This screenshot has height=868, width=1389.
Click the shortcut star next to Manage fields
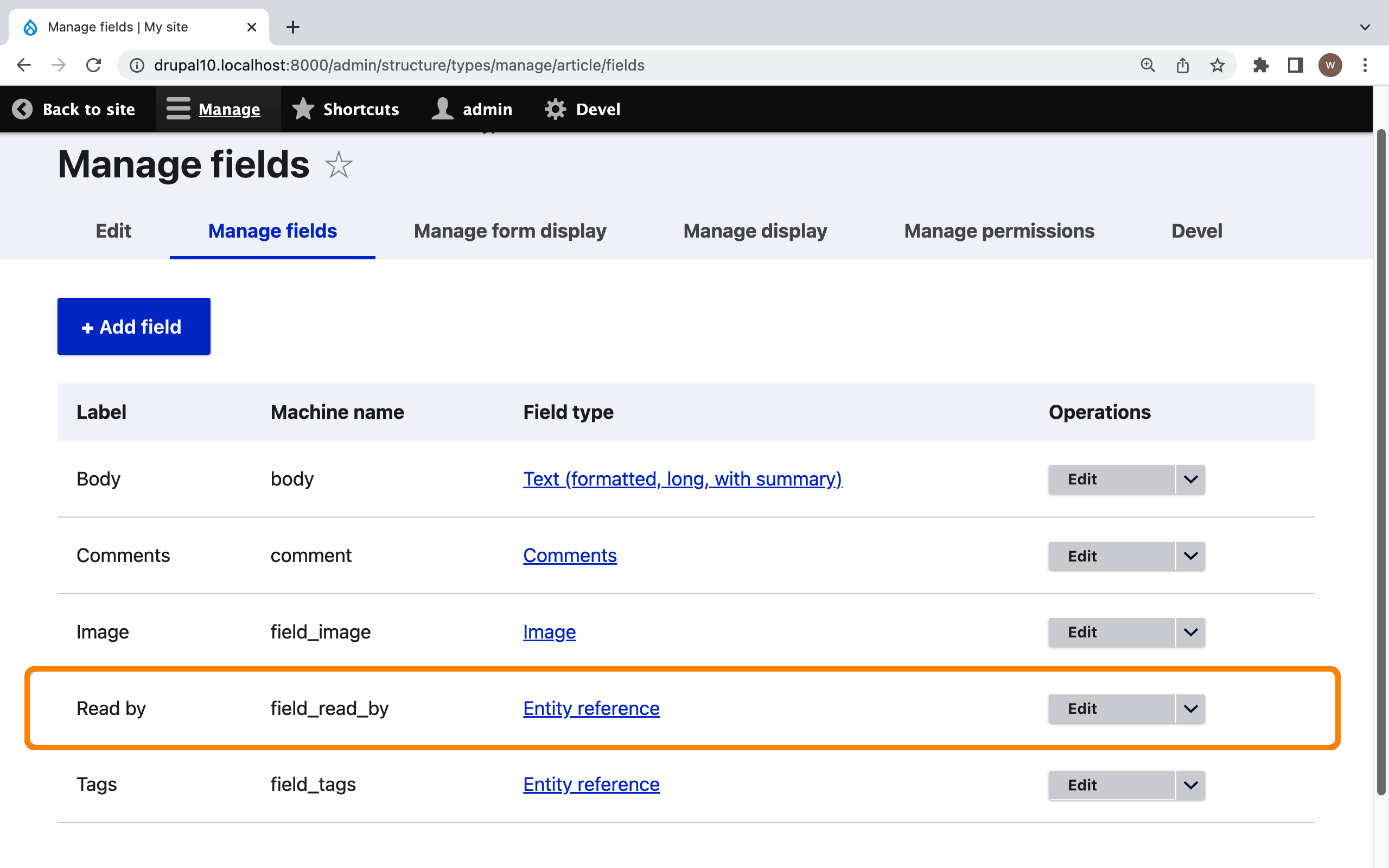pyautogui.click(x=338, y=165)
